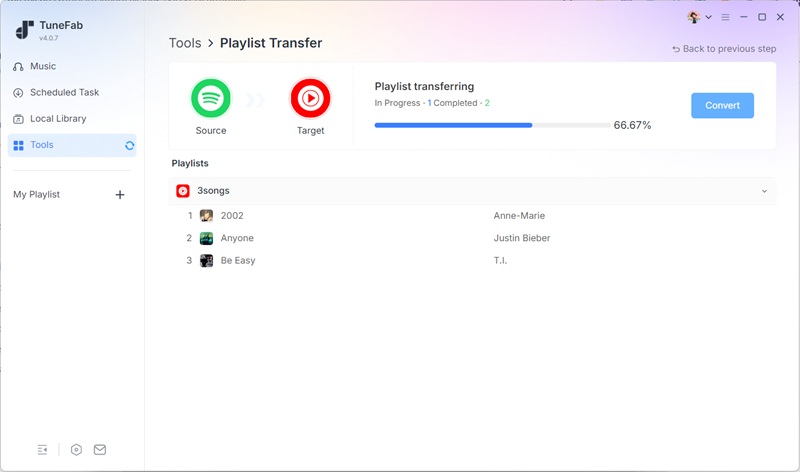This screenshot has height=472, width=800.
Task: Click the Source label
Action: [x=211, y=131]
